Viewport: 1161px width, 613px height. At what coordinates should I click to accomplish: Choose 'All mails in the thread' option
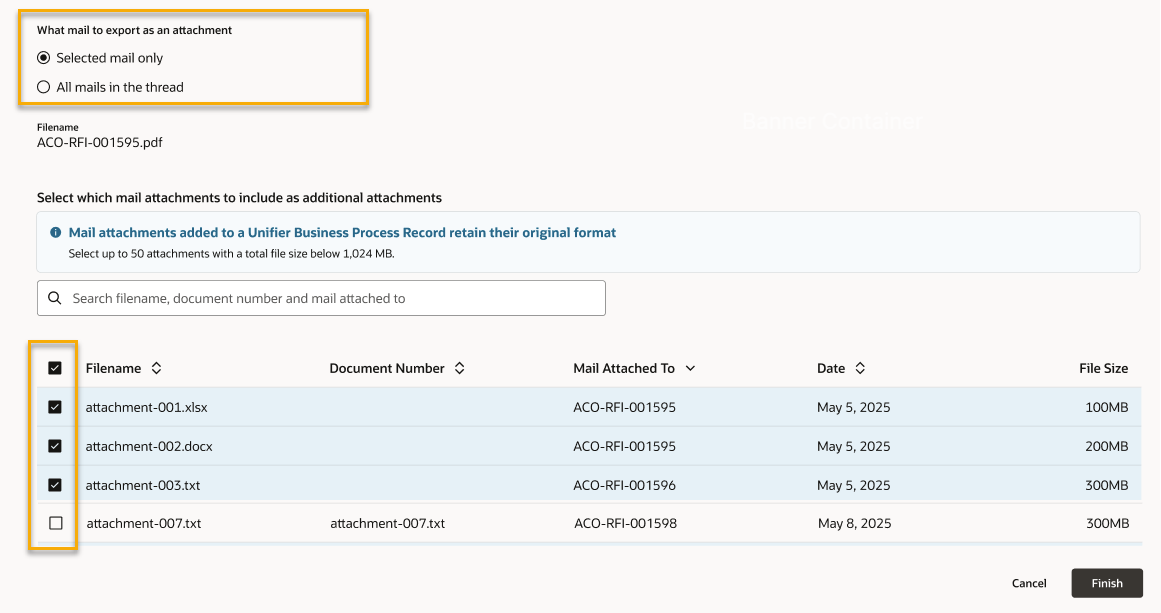[43, 87]
